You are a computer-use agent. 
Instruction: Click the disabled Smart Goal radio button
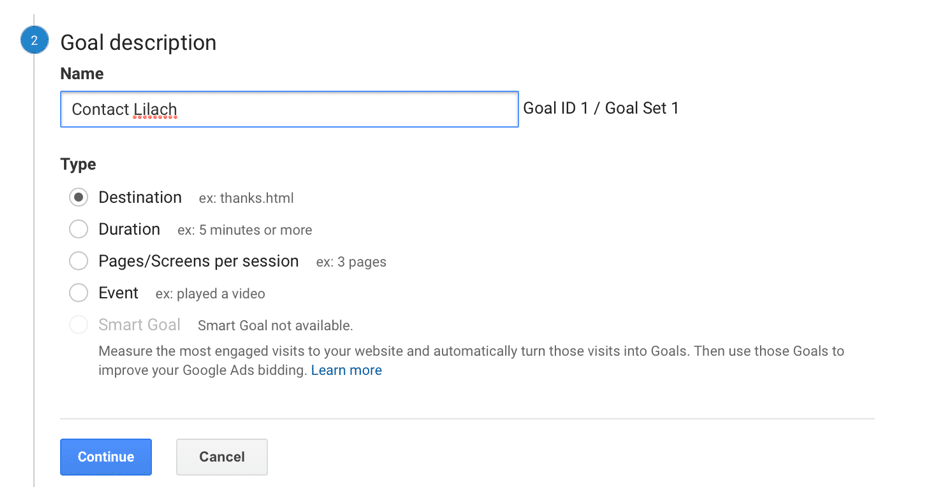point(78,324)
